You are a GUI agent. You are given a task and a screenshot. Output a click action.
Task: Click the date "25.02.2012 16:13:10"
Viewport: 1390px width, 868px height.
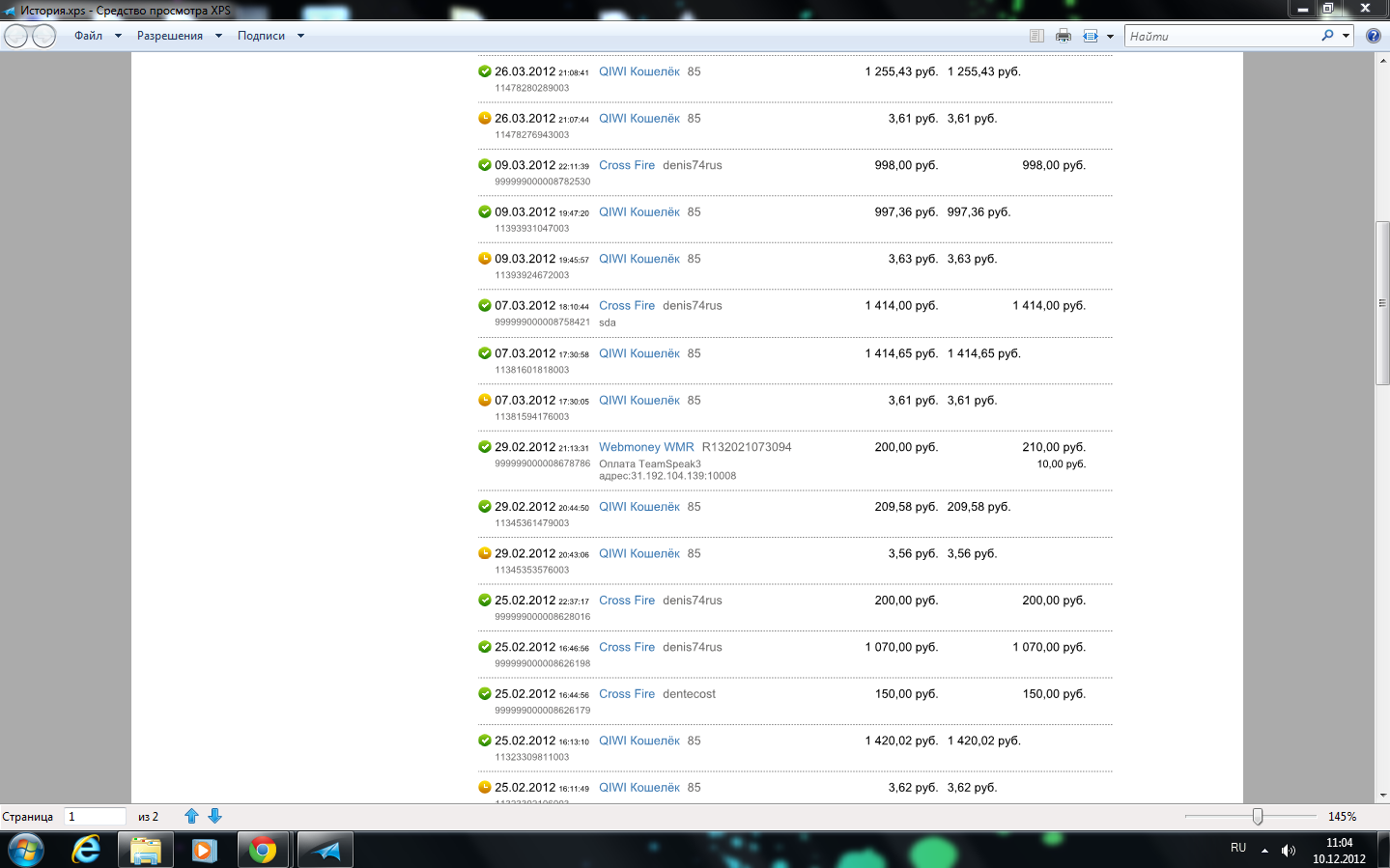pyautogui.click(x=542, y=741)
